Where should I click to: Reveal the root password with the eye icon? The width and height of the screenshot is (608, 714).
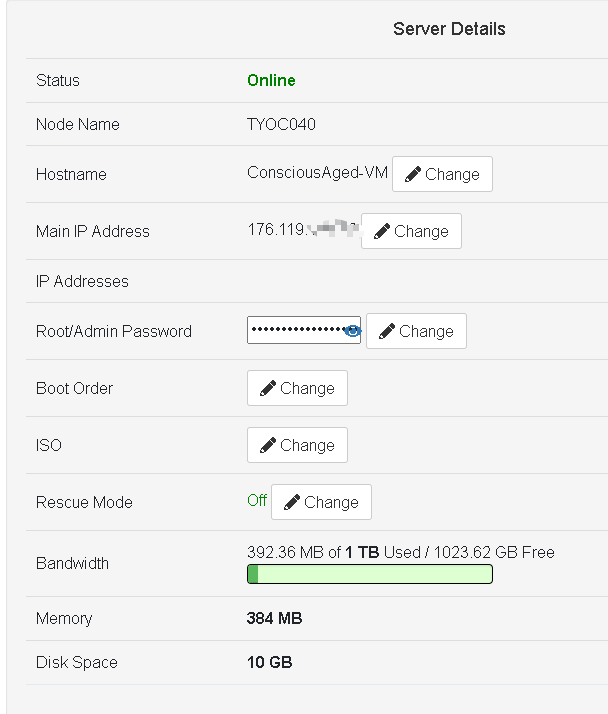tap(351, 331)
